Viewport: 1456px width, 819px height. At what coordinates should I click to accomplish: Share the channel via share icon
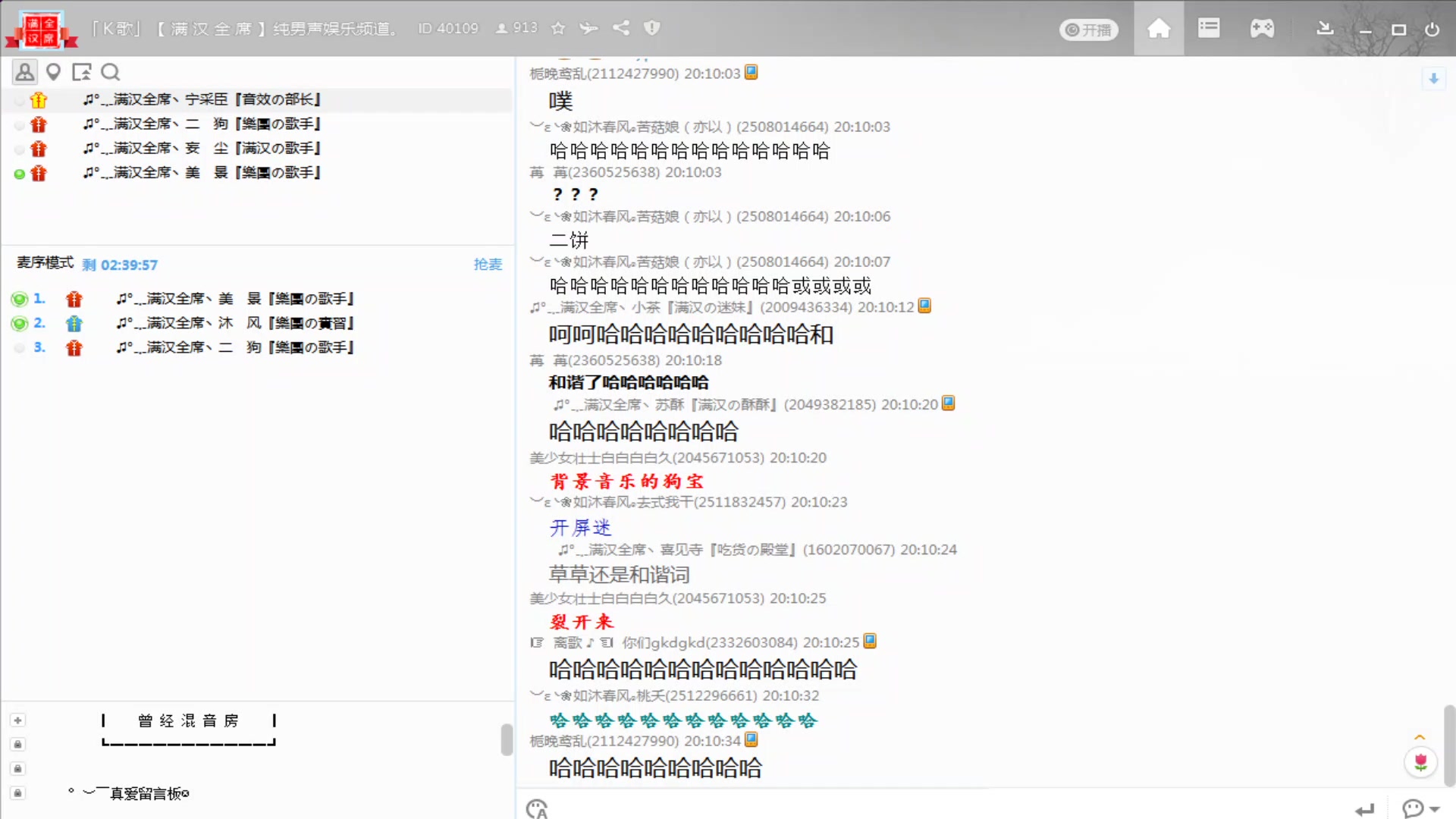tap(621, 28)
